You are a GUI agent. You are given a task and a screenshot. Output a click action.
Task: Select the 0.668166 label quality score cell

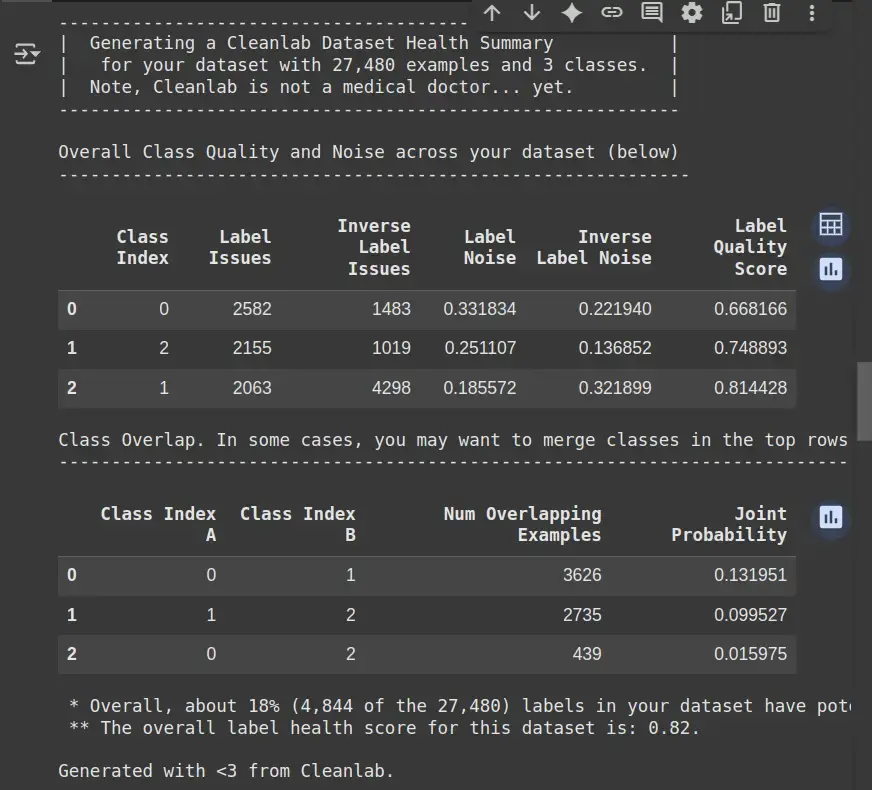click(x=750, y=309)
